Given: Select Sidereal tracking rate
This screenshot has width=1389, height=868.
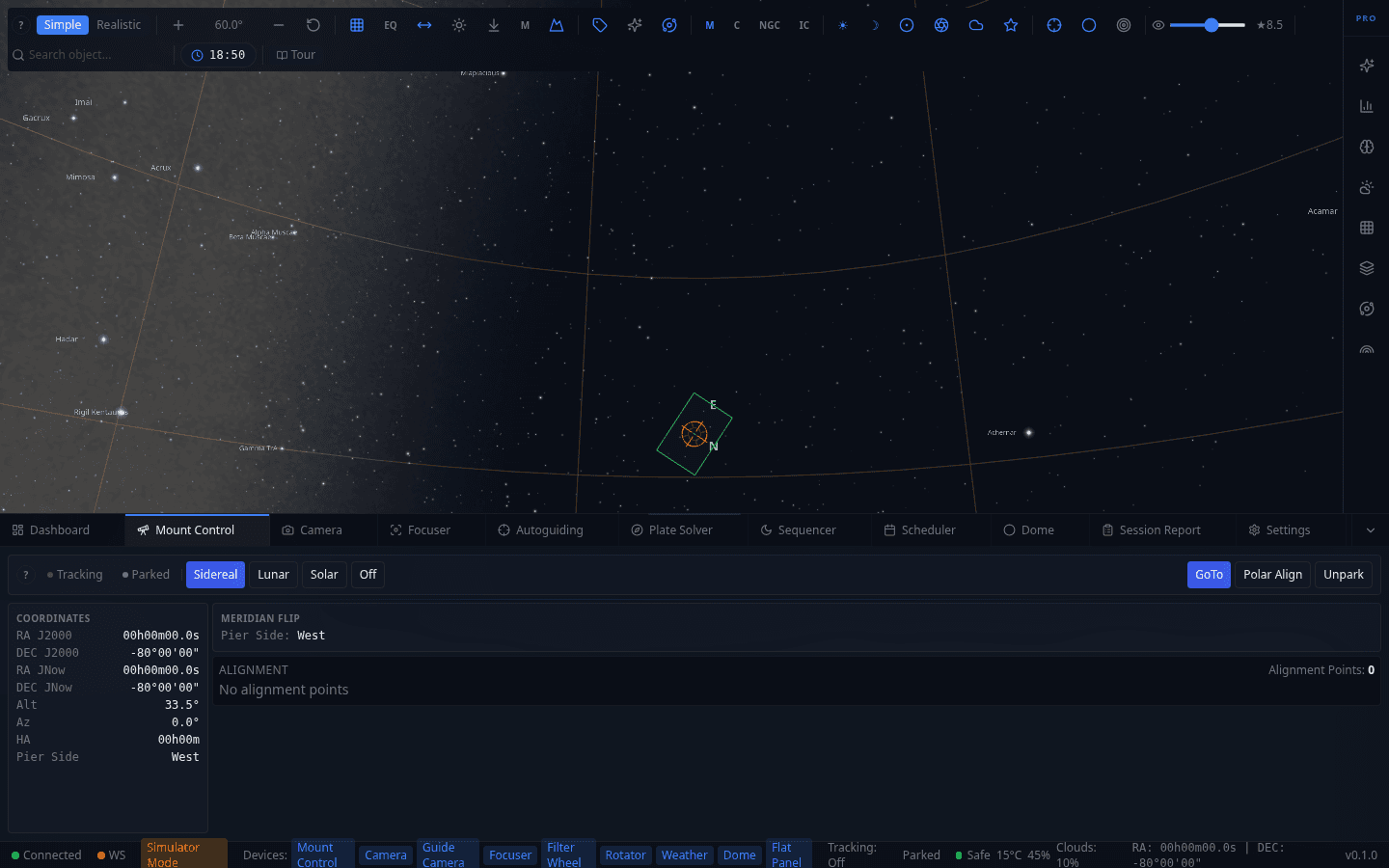Looking at the screenshot, I should click(x=215, y=575).
